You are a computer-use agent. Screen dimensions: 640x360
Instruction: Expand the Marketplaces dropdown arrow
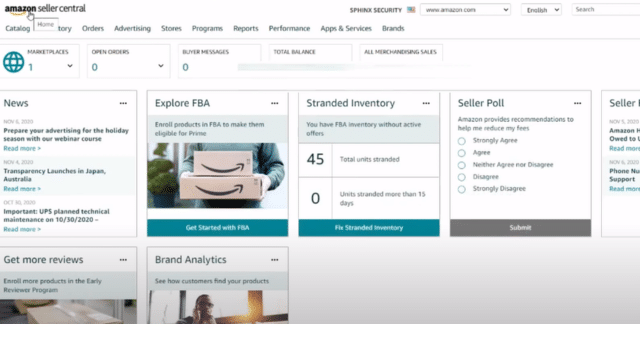70,66
